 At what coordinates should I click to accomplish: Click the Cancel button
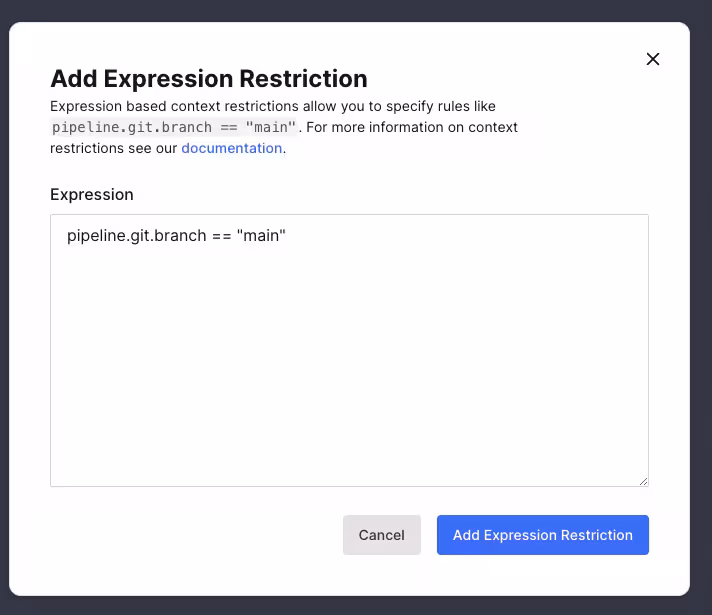tap(381, 535)
